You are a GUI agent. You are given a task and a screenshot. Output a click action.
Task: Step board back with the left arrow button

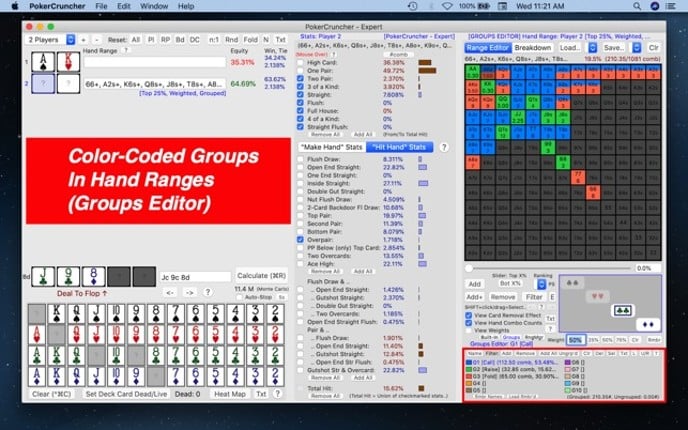click(171, 292)
